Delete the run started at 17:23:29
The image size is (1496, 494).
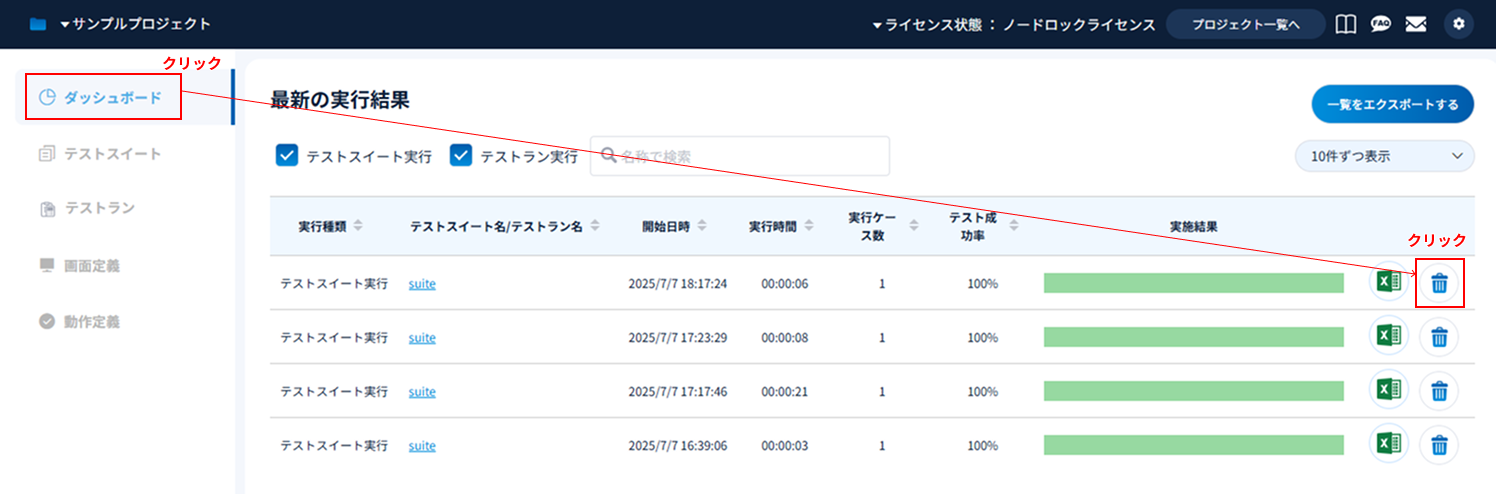[x=1439, y=338]
